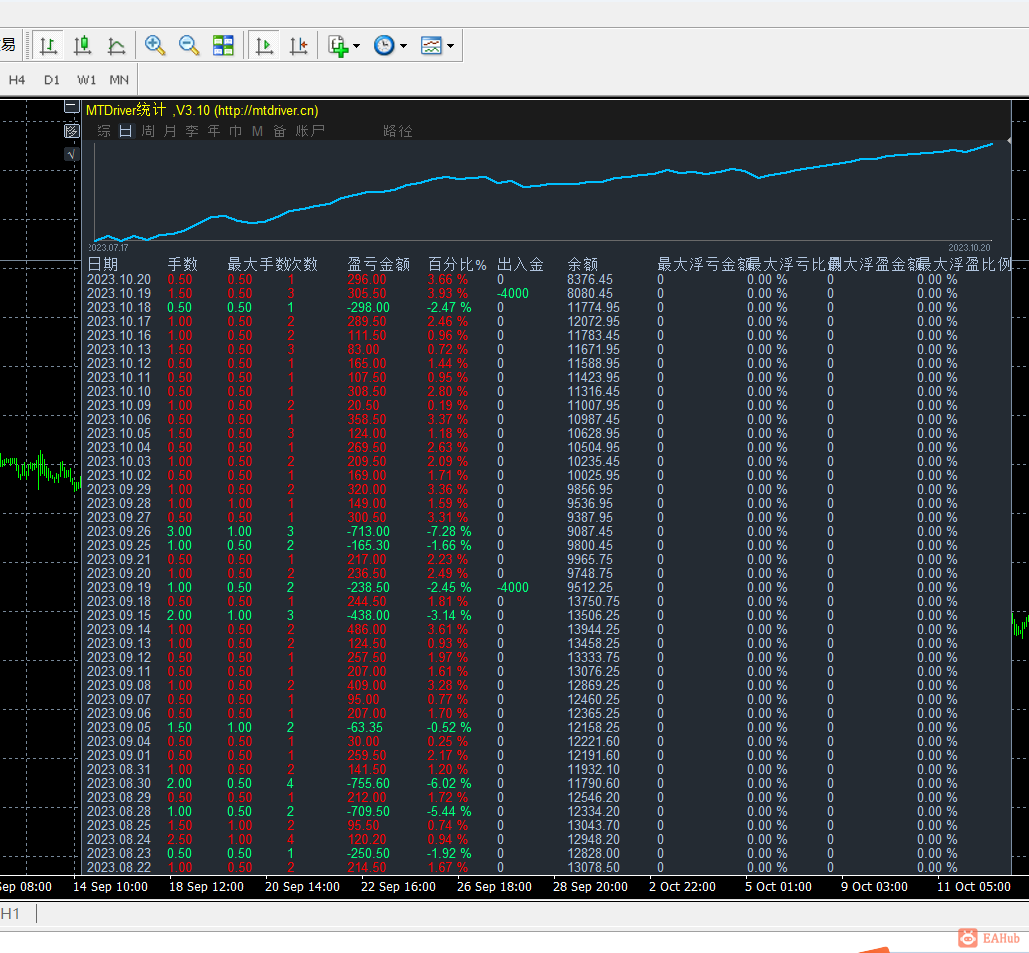Select the W1 timeframe

point(87,80)
